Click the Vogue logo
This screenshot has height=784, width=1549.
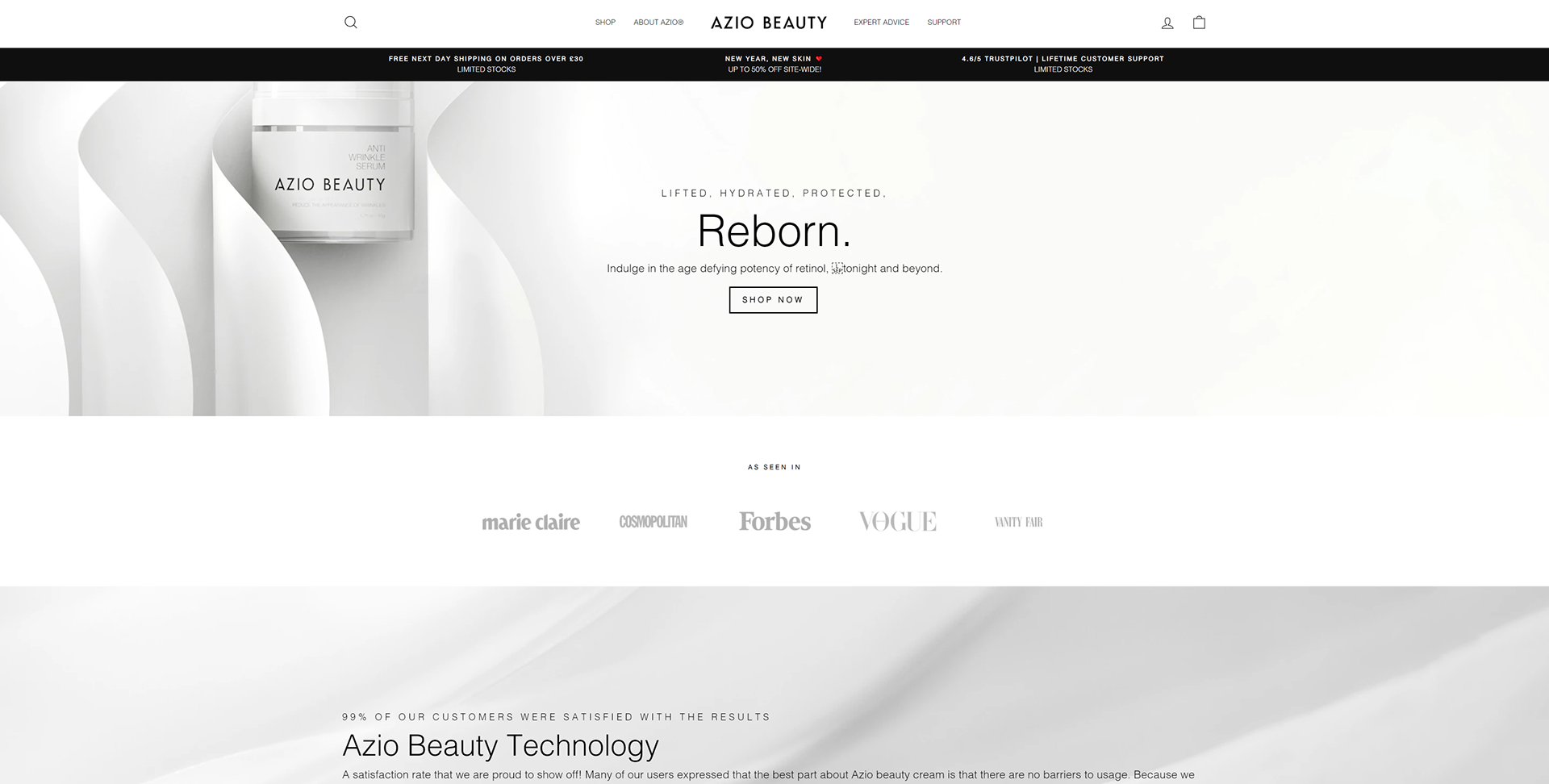point(898,521)
